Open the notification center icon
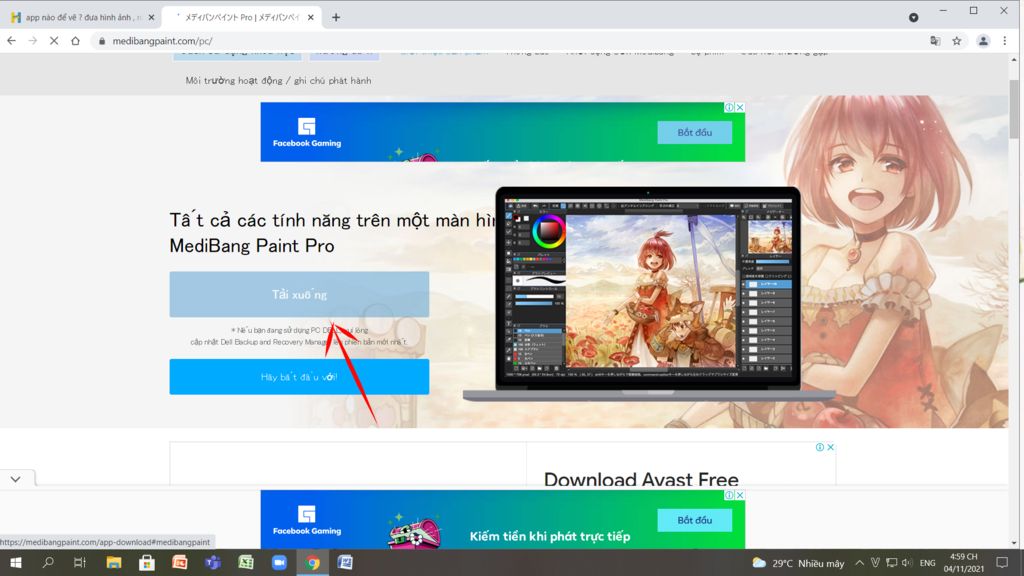This screenshot has height=576, width=1024. click(1002, 562)
